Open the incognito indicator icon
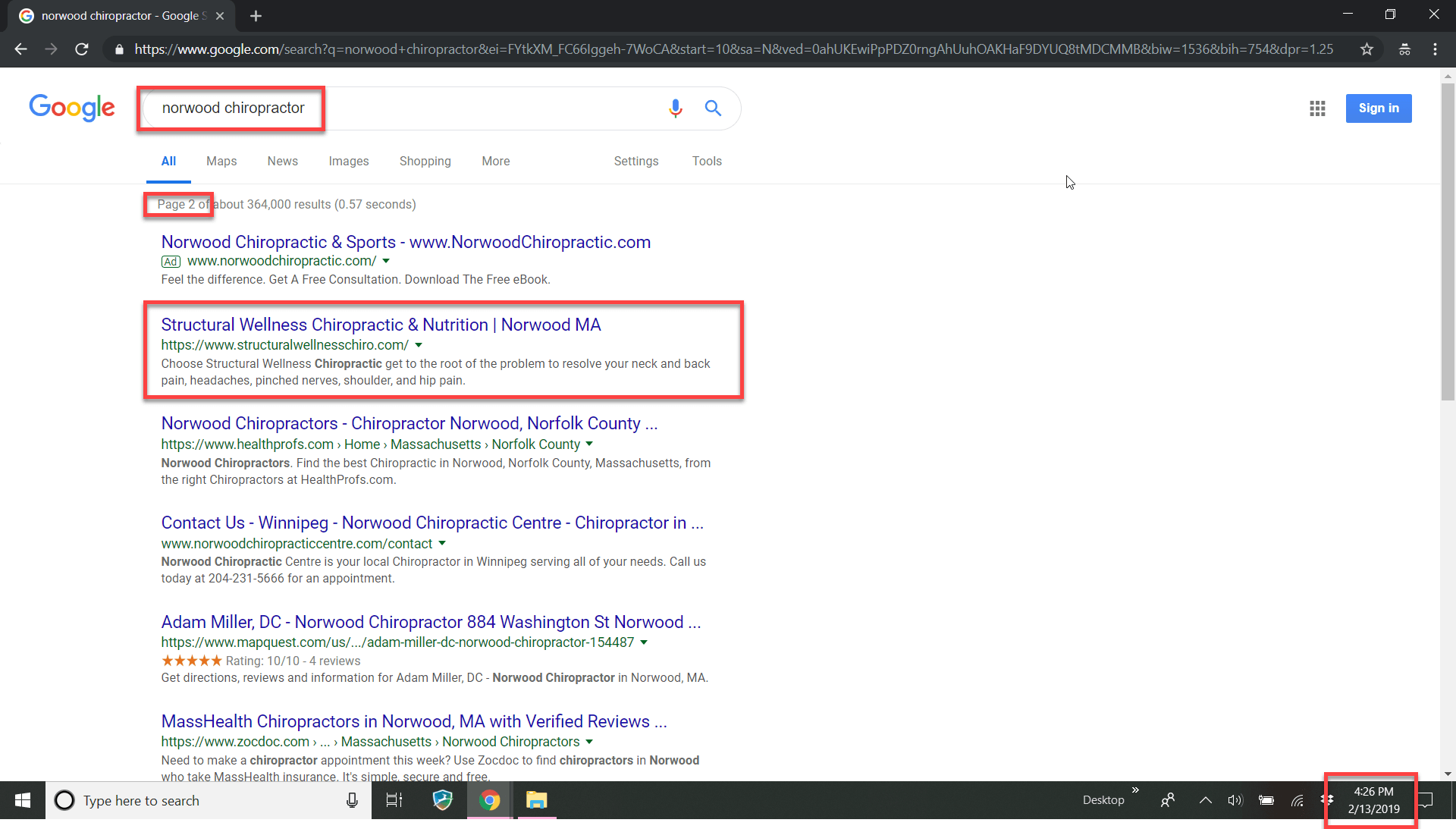Screen dimensions: 1456x829 tap(1404, 49)
